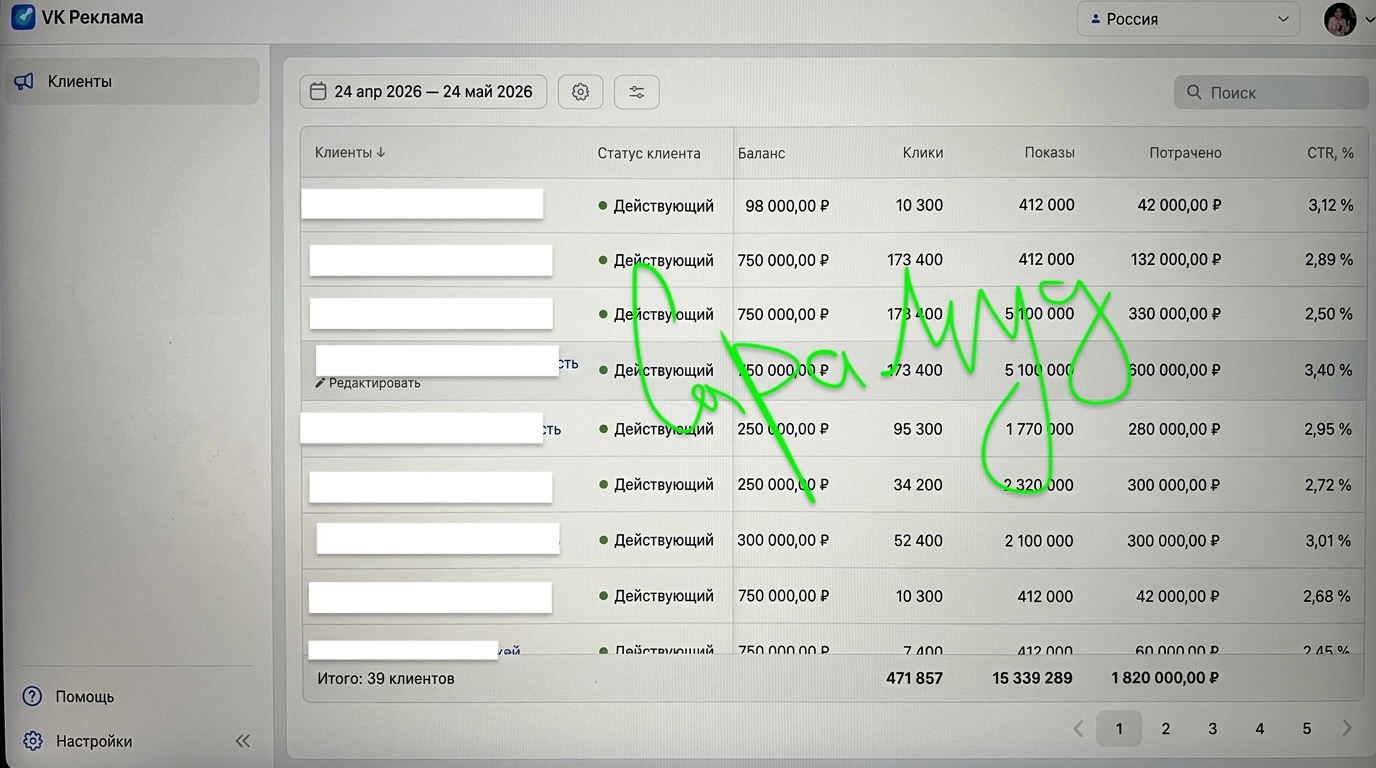The image size is (1376, 768).
Task: Click the Помощь question mark icon
Action: [x=33, y=696]
